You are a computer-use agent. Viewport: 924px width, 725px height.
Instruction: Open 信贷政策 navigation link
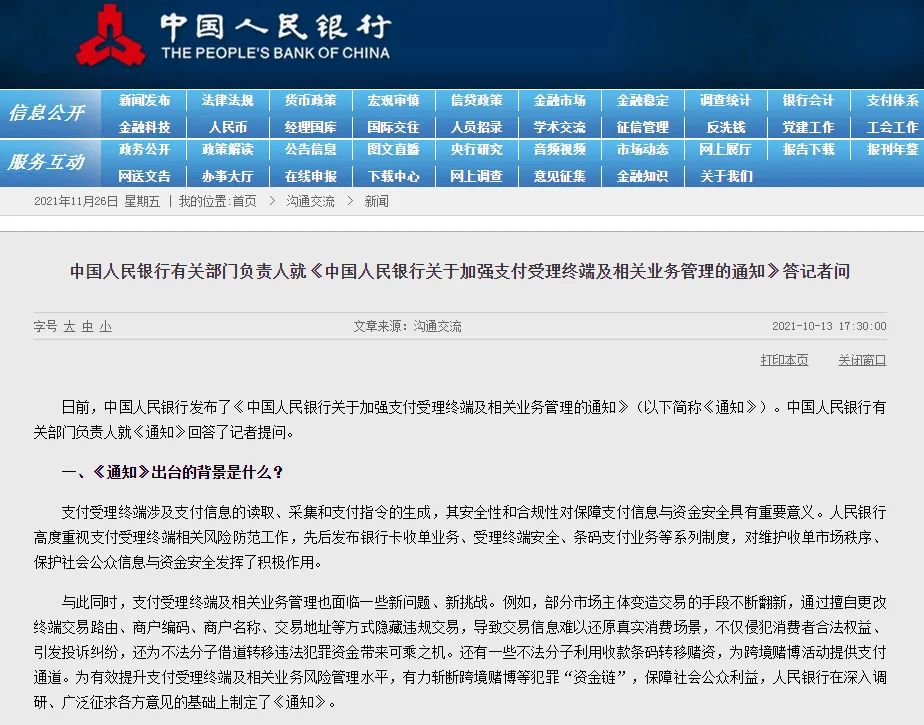[477, 101]
